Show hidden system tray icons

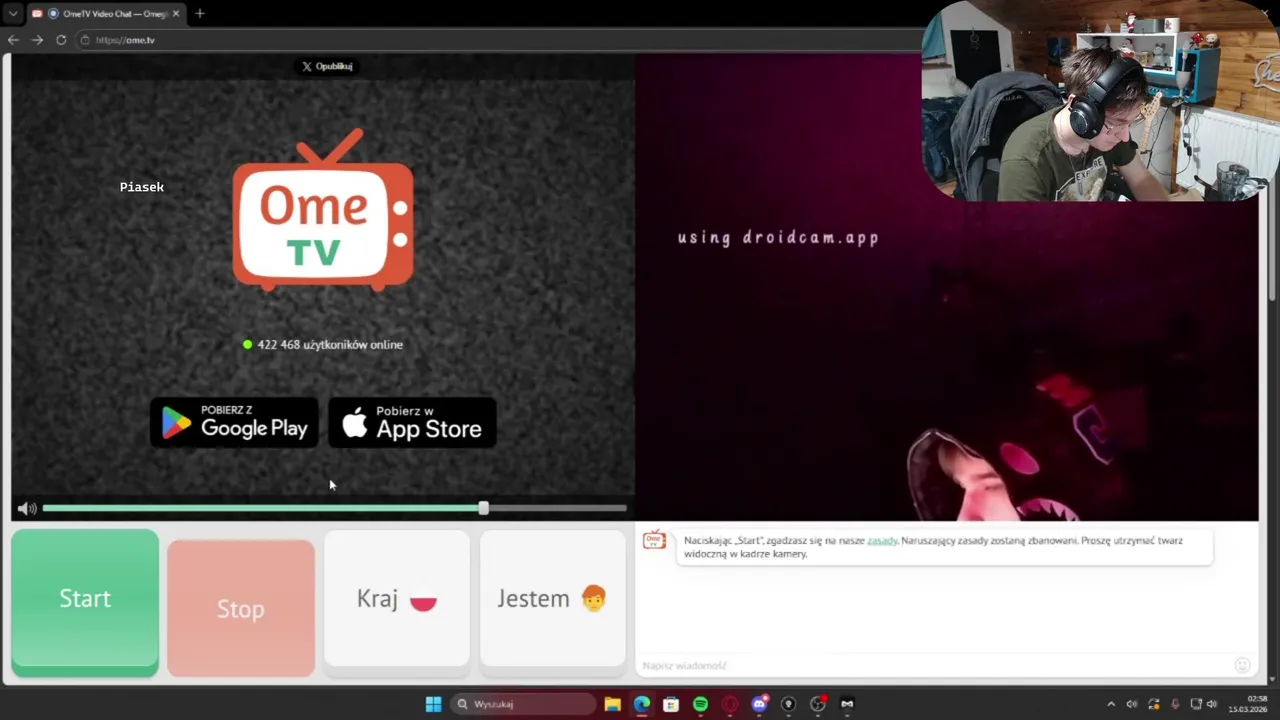pyautogui.click(x=1111, y=704)
